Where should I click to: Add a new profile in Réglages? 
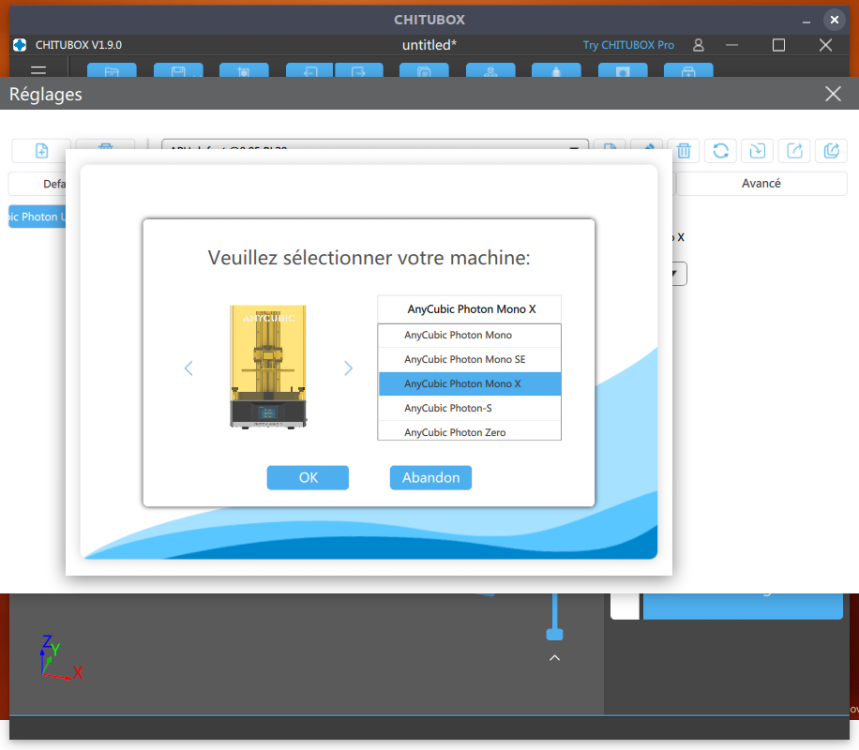[x=42, y=151]
